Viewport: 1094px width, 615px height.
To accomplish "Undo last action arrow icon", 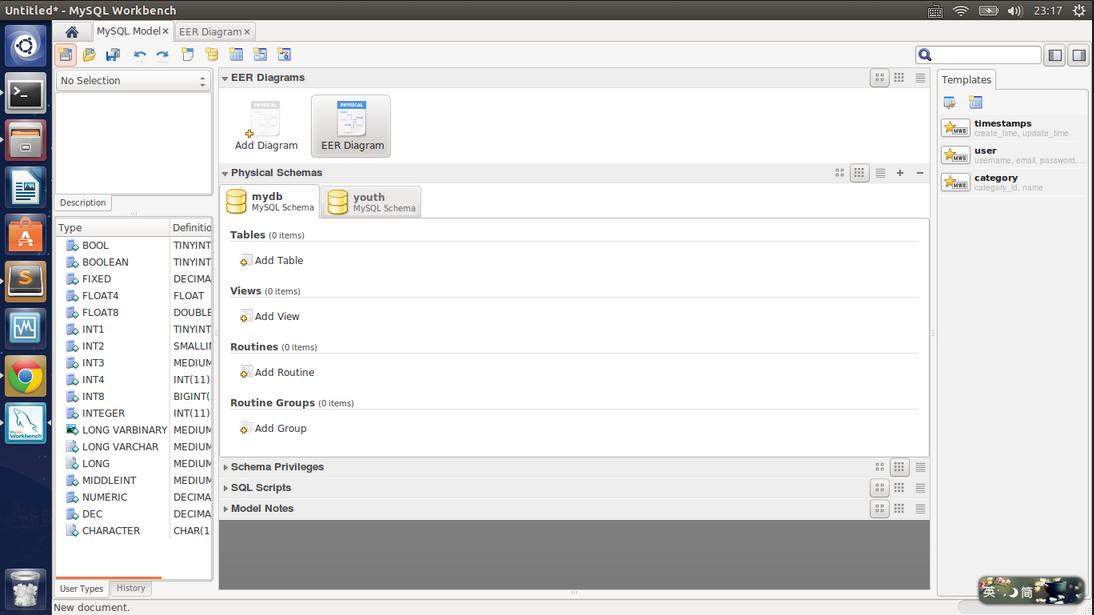I will (x=140, y=54).
